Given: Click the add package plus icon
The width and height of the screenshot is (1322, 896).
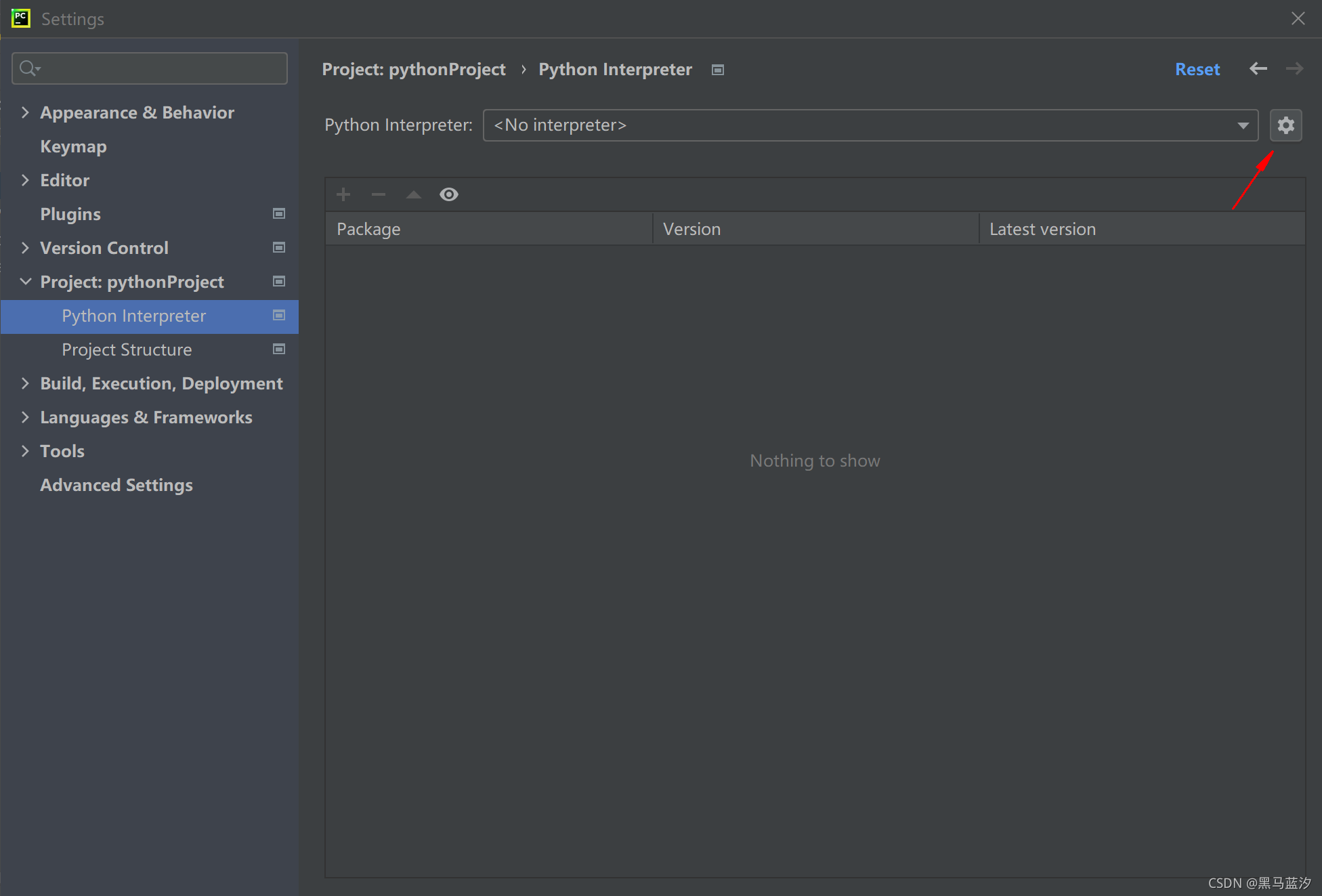Looking at the screenshot, I should [x=343, y=195].
